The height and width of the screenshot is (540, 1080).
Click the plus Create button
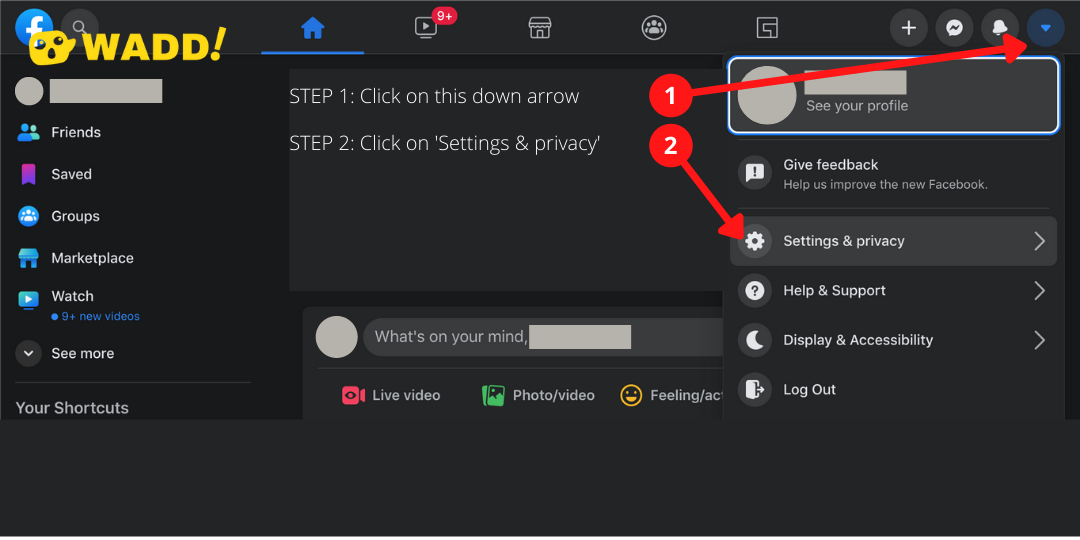(908, 28)
